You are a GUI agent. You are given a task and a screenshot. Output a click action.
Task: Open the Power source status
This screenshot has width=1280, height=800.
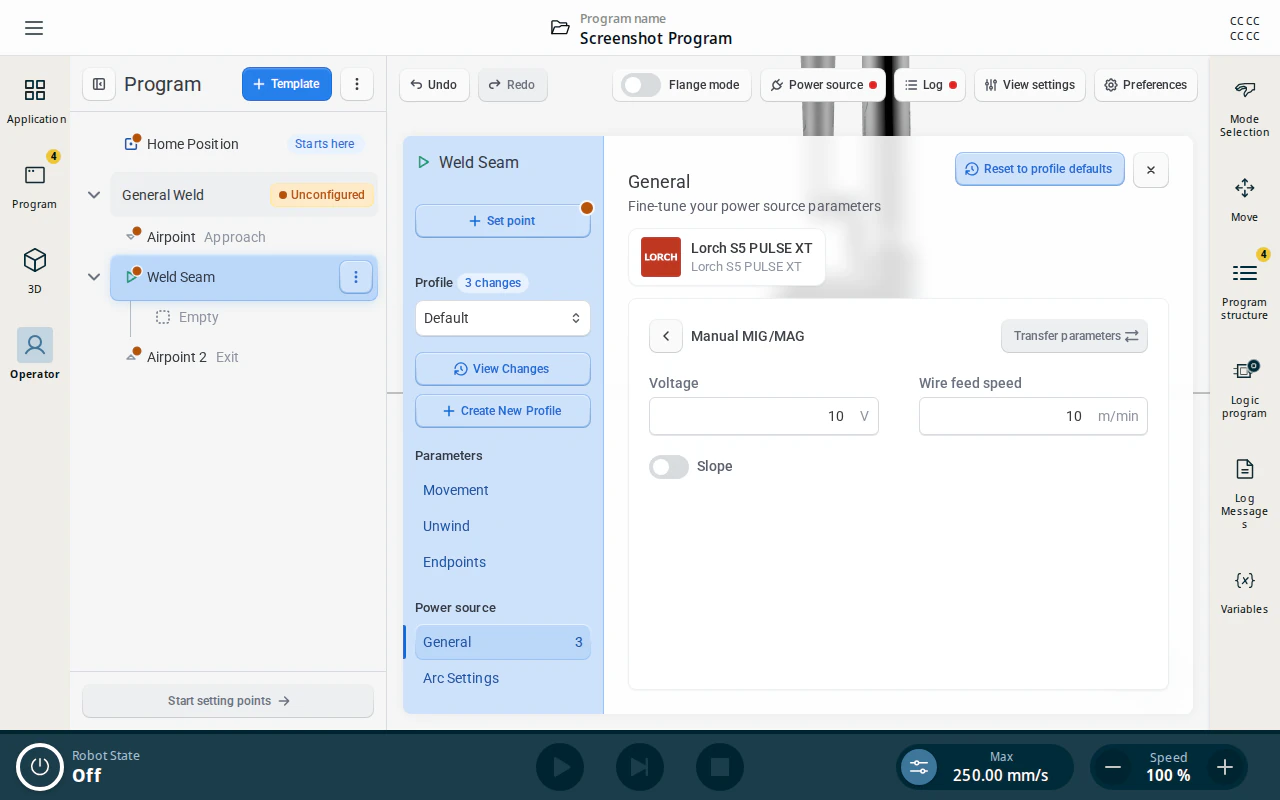click(x=823, y=85)
